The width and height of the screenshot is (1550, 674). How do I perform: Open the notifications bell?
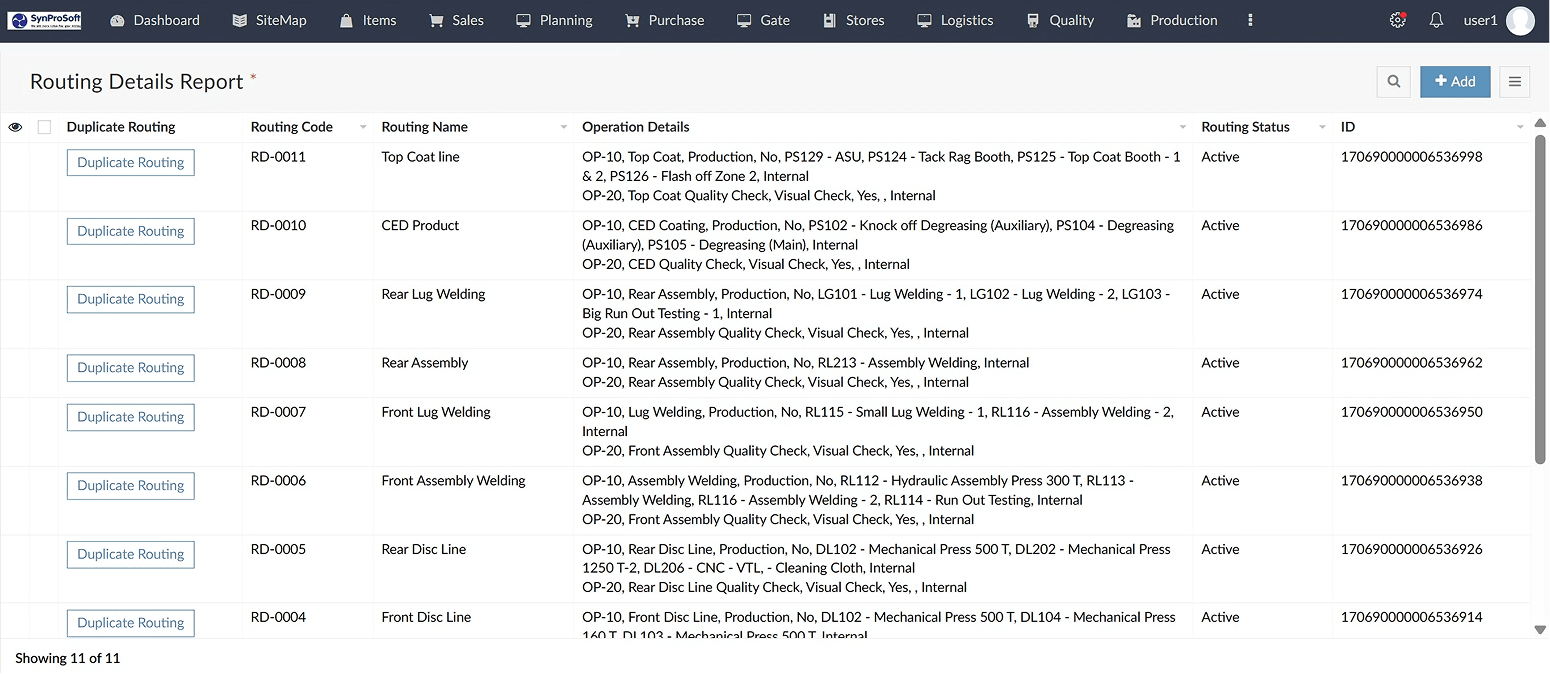coord(1436,19)
